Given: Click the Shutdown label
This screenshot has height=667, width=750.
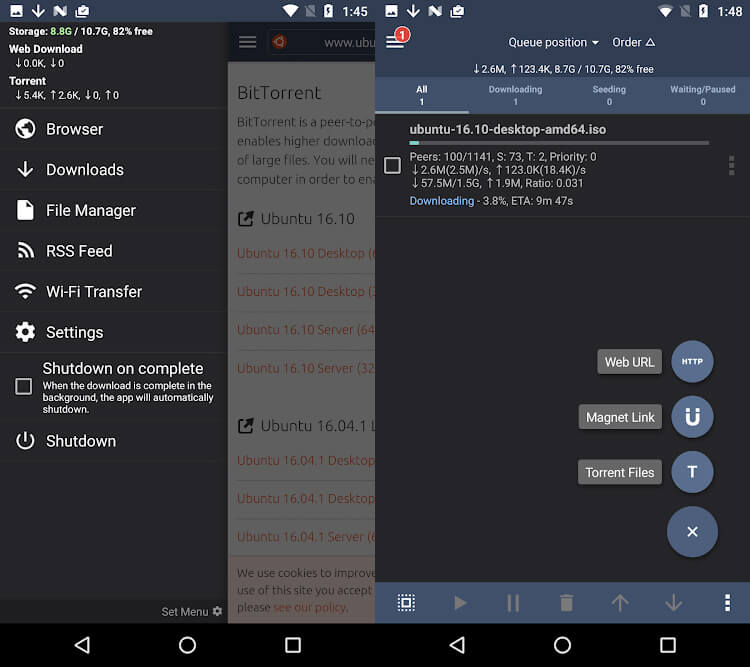Looking at the screenshot, I should pyautogui.click(x=81, y=441).
